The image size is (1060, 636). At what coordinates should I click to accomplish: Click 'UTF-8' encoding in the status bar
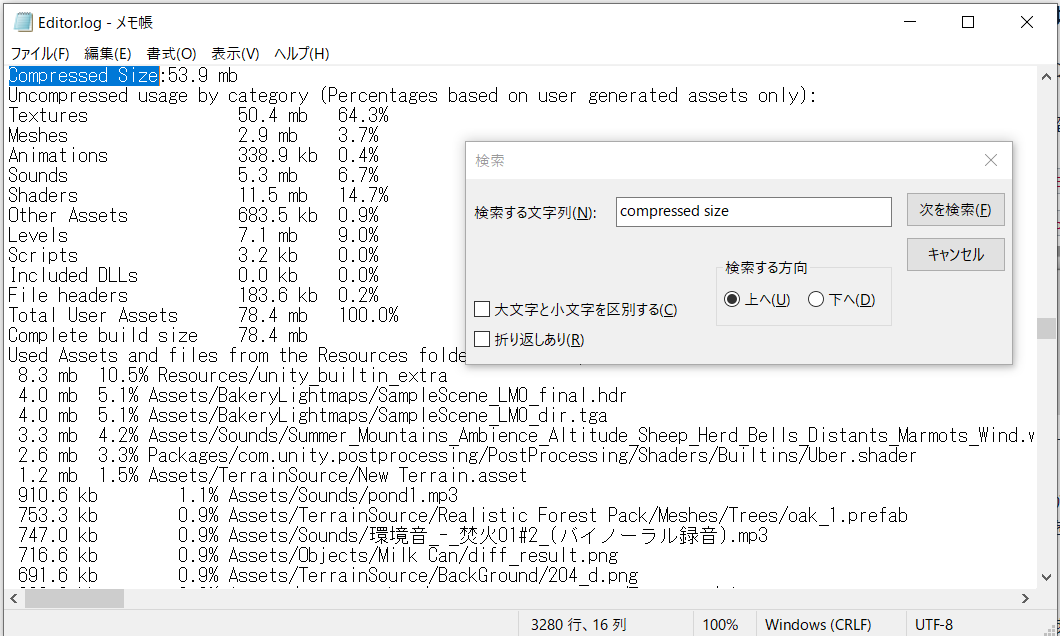[x=934, y=625]
